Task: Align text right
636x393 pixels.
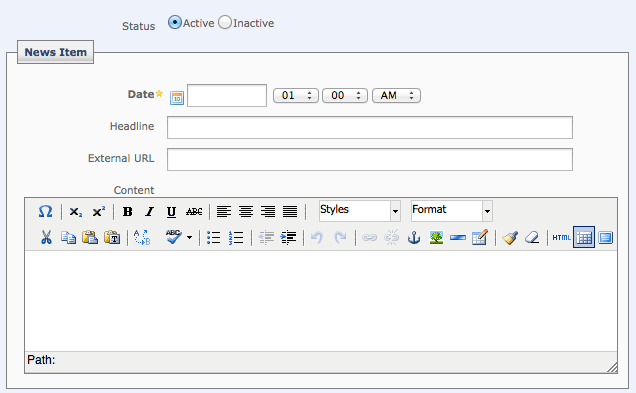Action: pyautogui.click(x=268, y=211)
